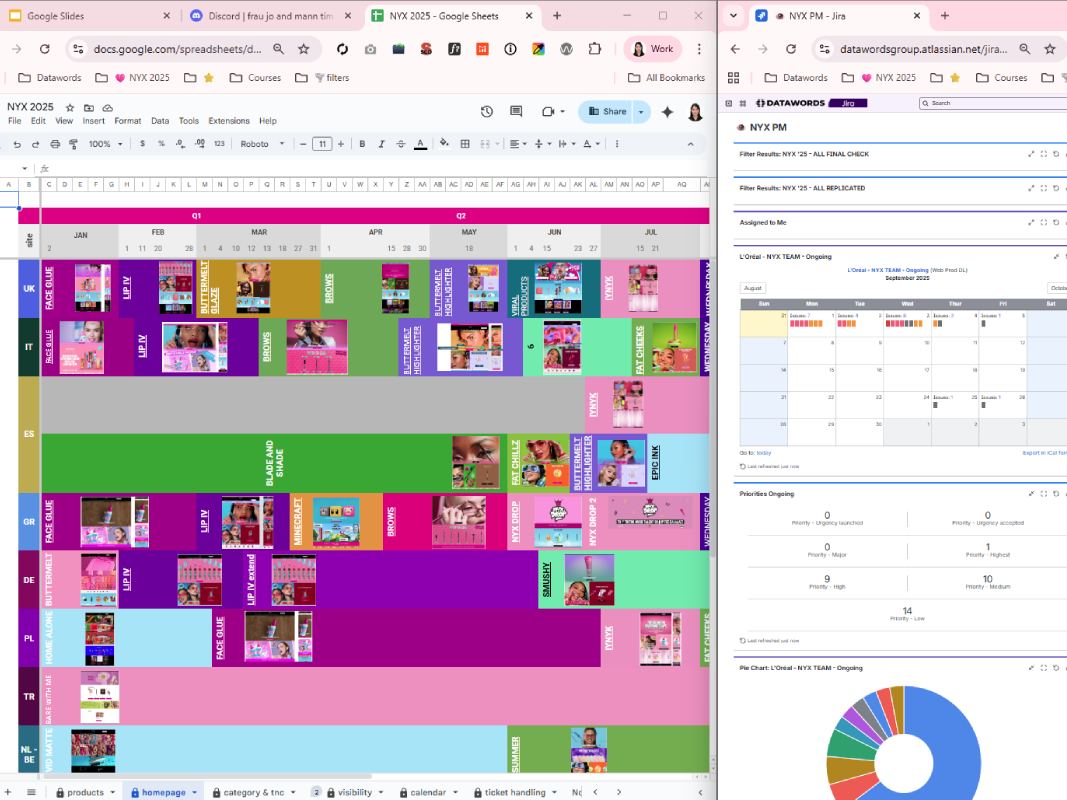1067x800 pixels.
Task: Click the Jira search field
Action: (x=994, y=103)
